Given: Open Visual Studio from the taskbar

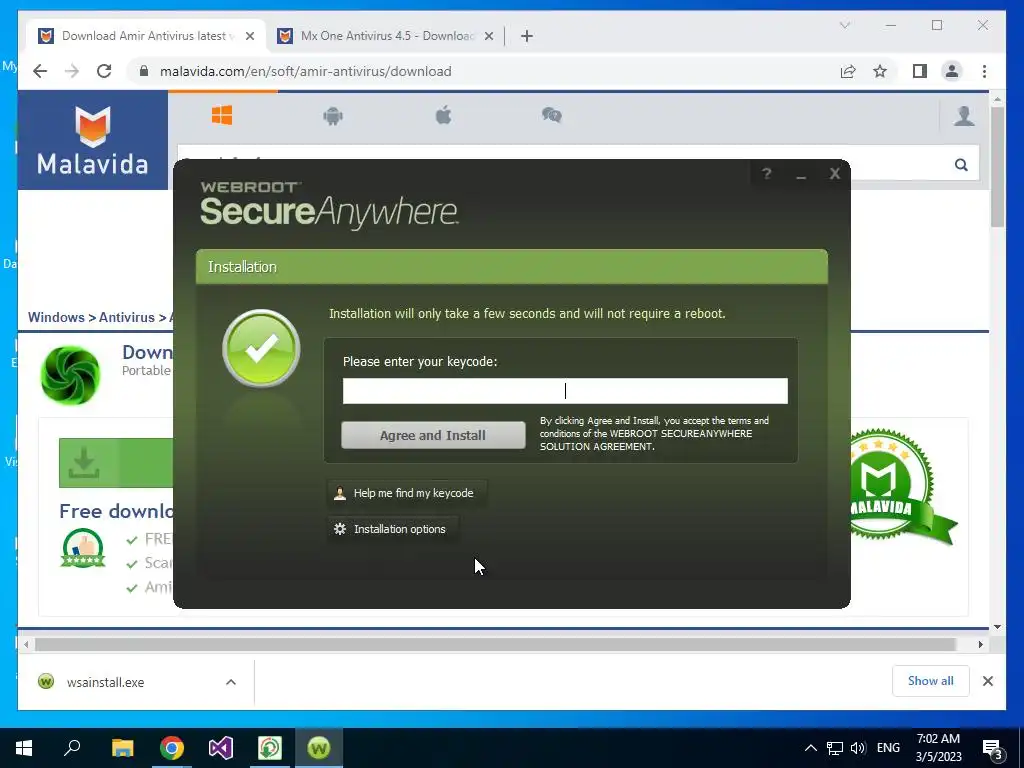Looking at the screenshot, I should [221, 748].
